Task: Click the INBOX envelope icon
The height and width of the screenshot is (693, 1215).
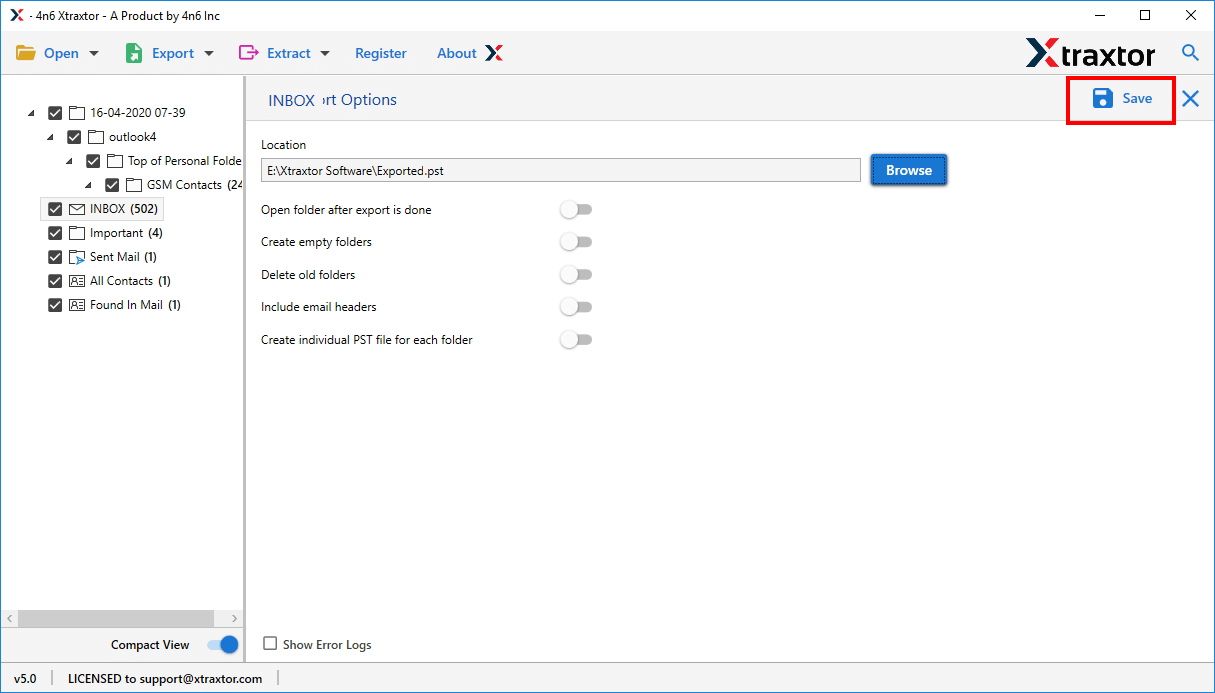Action: tap(77, 209)
